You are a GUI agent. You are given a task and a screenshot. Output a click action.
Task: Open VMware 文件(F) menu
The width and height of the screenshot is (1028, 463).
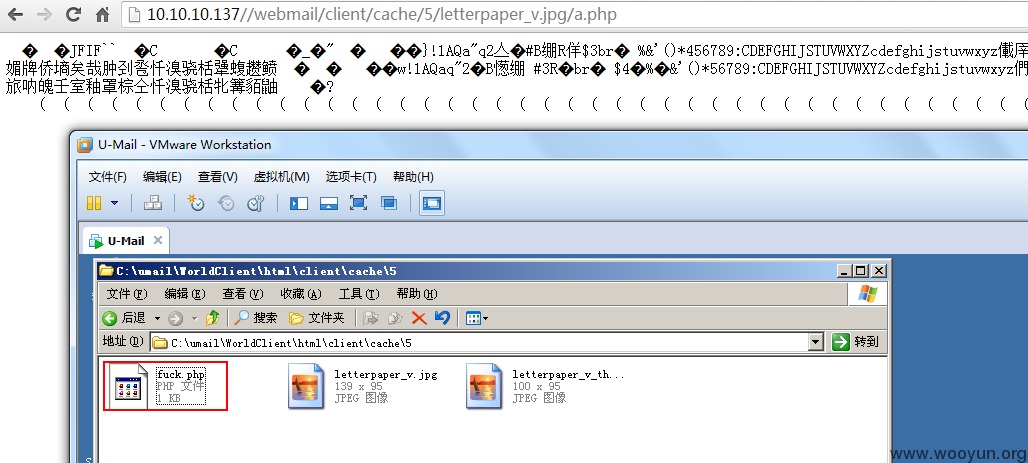point(108,176)
